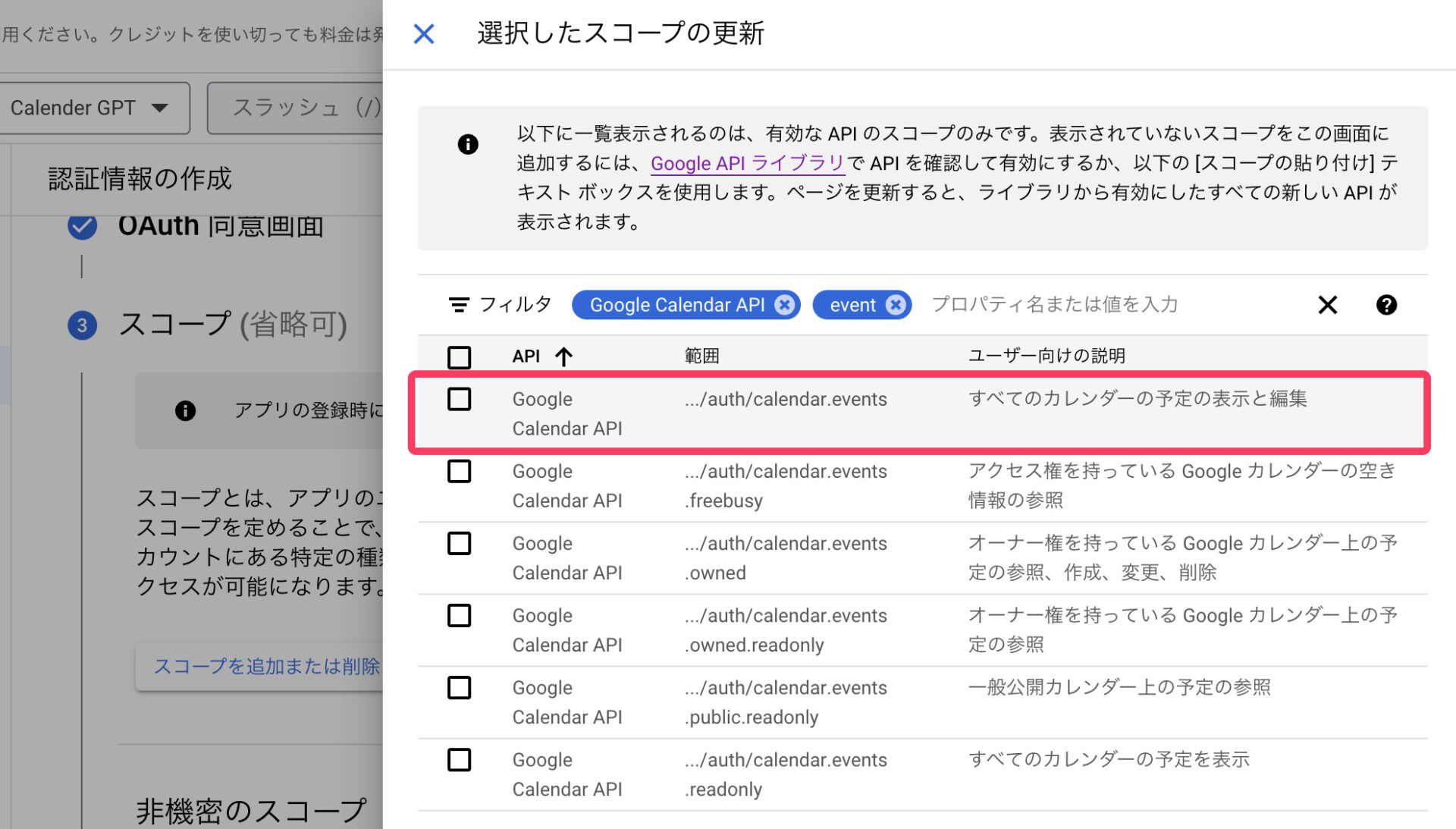
Task: Select the calendar.events.readonly scope checkbox
Action: 459,759
